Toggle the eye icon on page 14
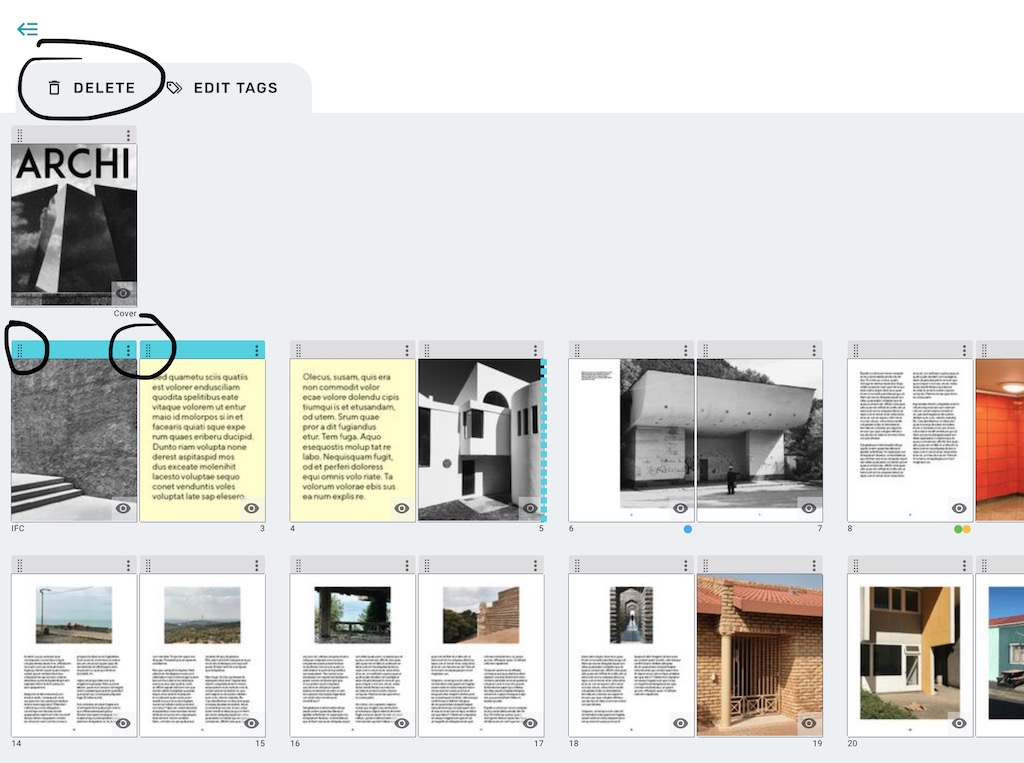This screenshot has width=1024, height=763. coord(123,722)
